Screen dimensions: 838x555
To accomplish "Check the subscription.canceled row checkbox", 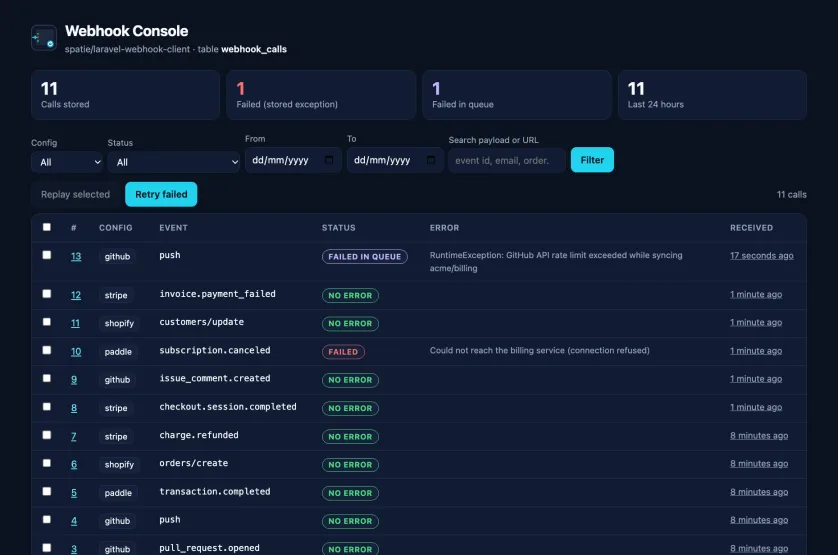I will [47, 350].
